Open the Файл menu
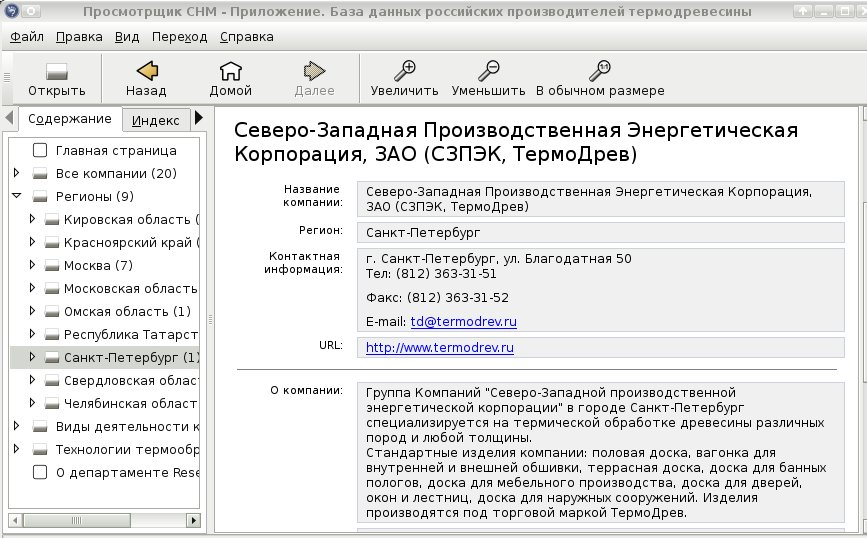Viewport: 867px width, 538px height. [x=27, y=37]
